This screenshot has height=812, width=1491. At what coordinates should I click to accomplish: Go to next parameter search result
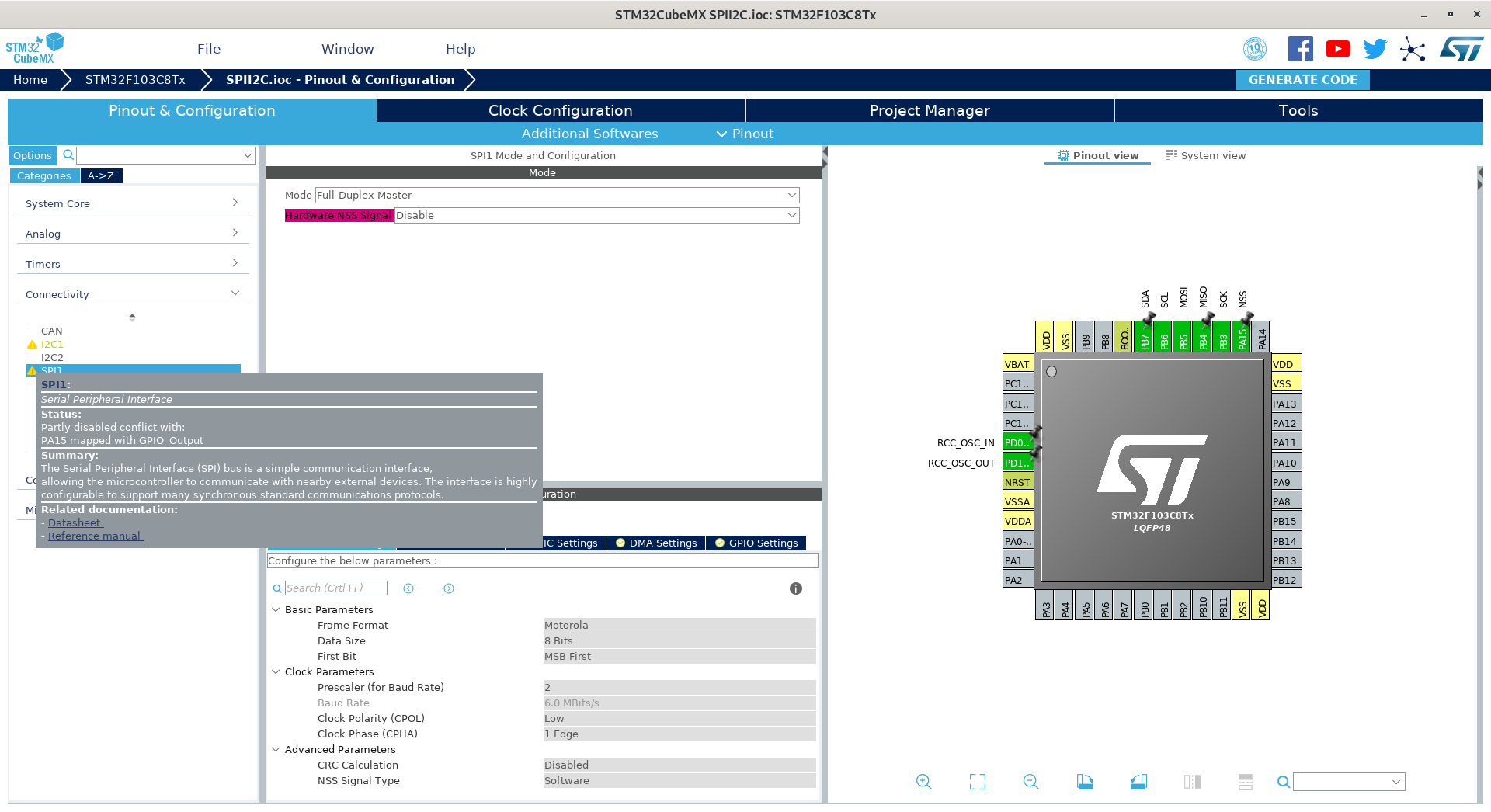pos(449,588)
